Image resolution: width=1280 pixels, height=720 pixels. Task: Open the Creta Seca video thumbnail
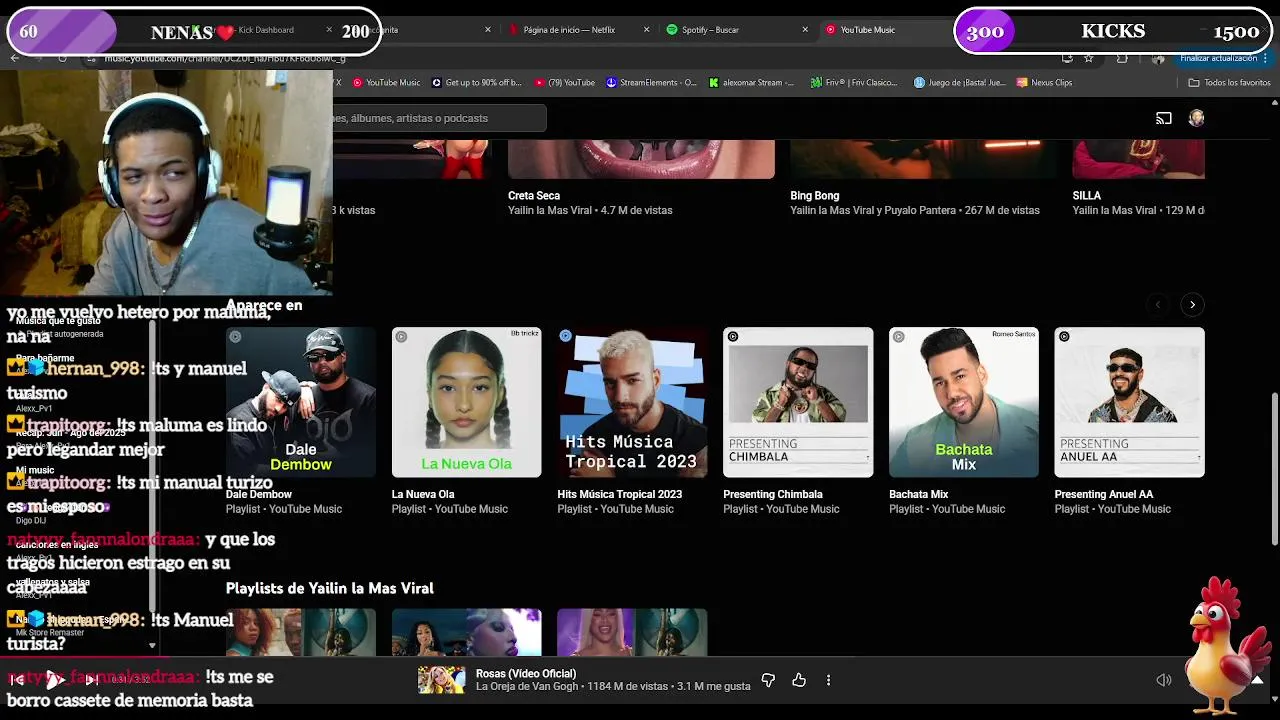point(641,159)
